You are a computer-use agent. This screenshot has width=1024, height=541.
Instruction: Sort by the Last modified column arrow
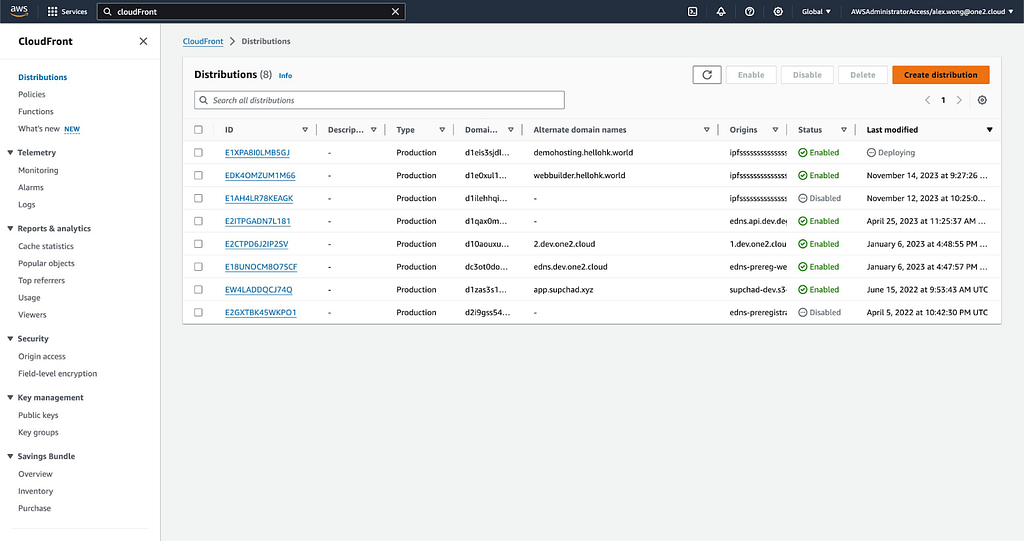(989, 130)
